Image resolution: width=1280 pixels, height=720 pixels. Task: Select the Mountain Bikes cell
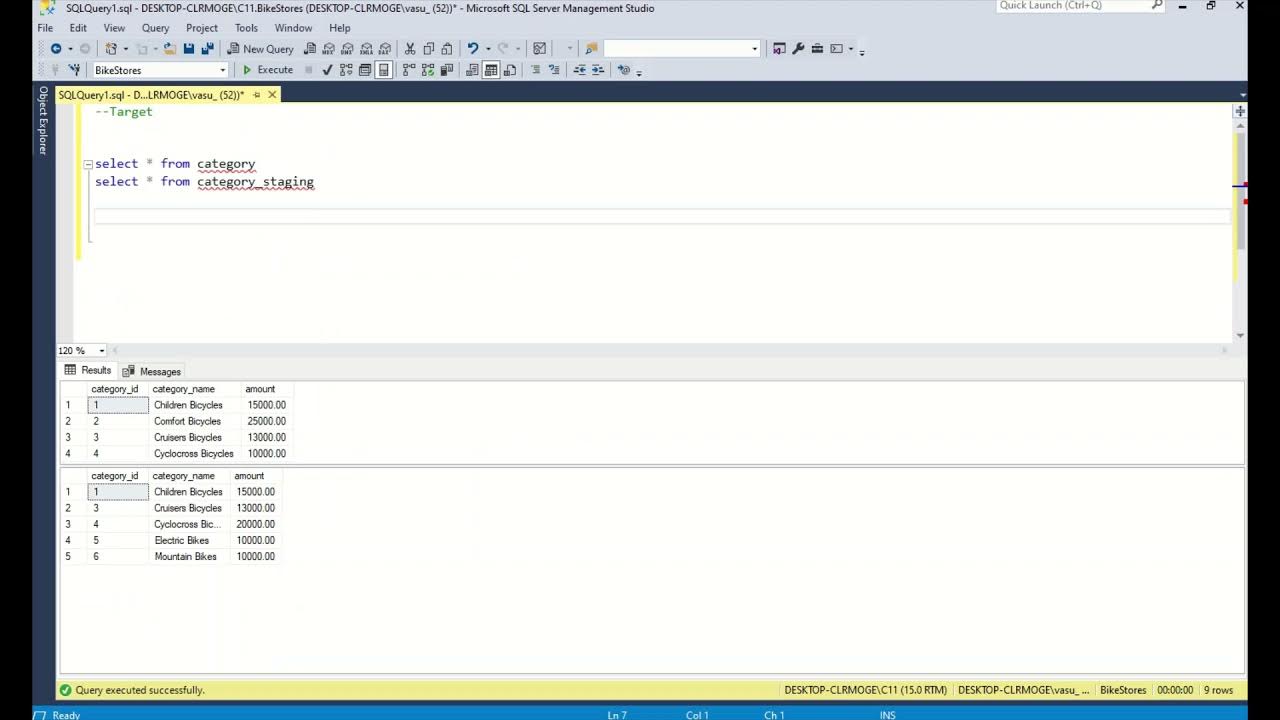(x=189, y=556)
